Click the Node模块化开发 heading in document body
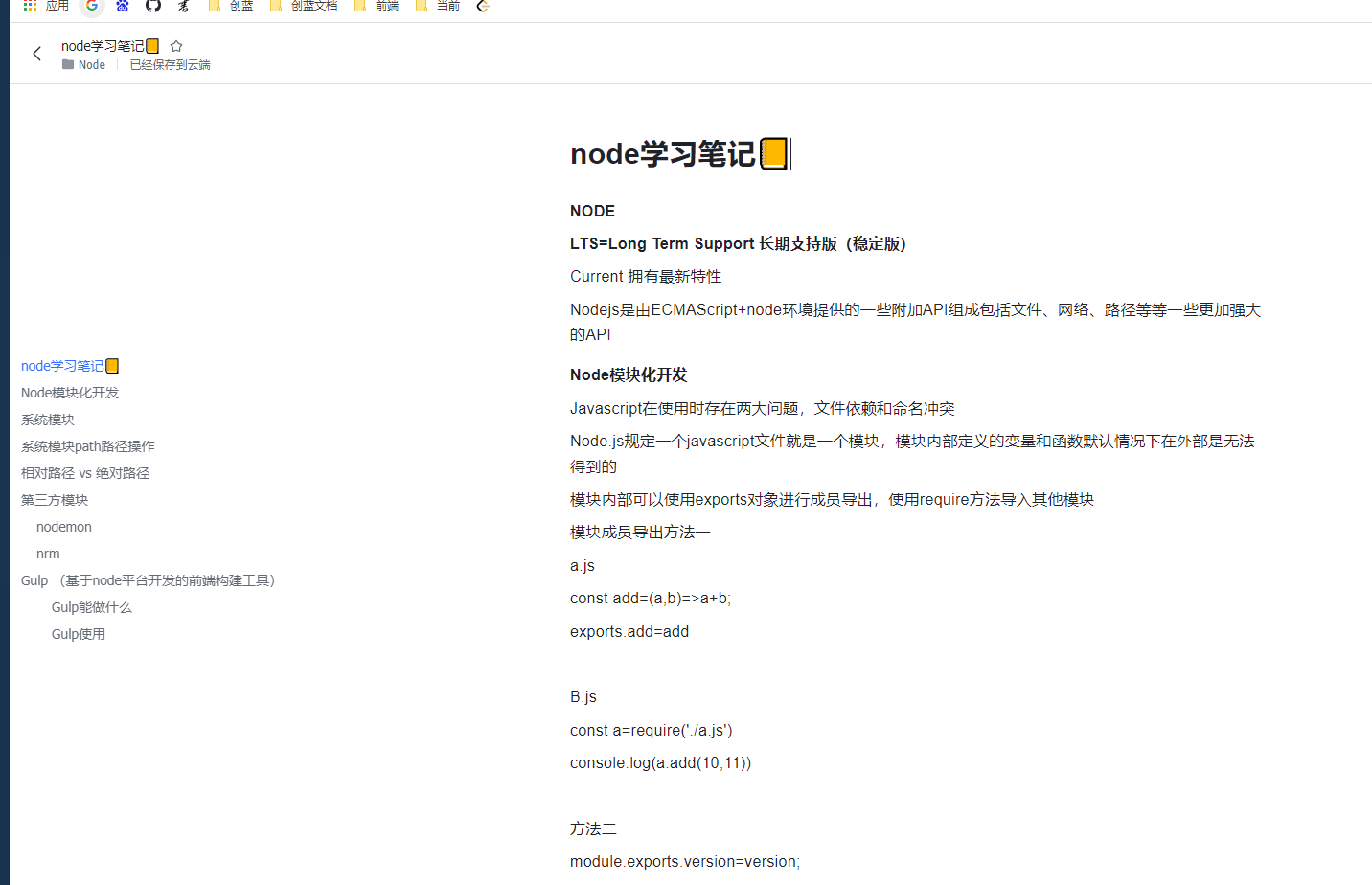The height and width of the screenshot is (885, 1372). (x=629, y=374)
